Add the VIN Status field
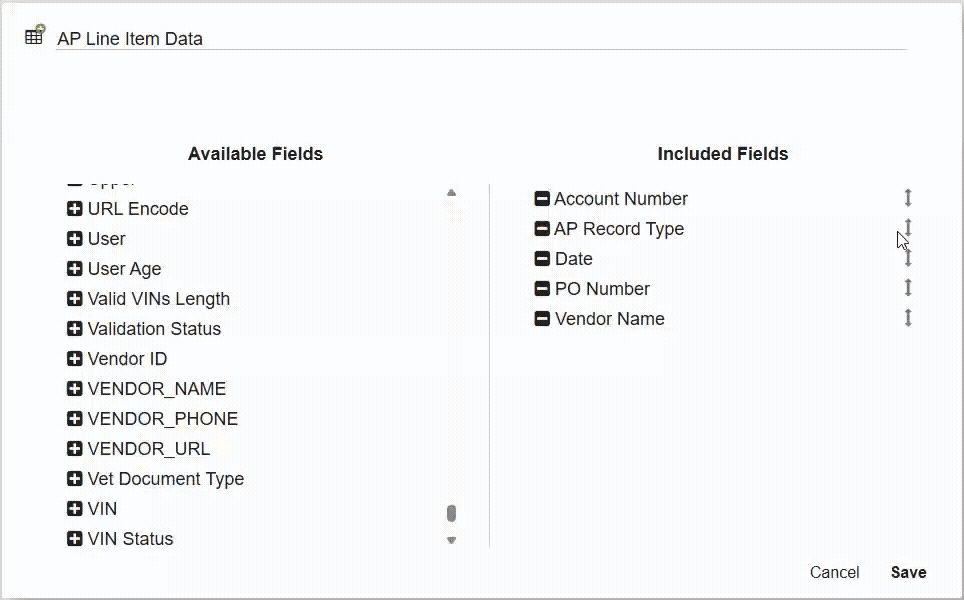The height and width of the screenshot is (600, 964). pyautogui.click(x=74, y=539)
